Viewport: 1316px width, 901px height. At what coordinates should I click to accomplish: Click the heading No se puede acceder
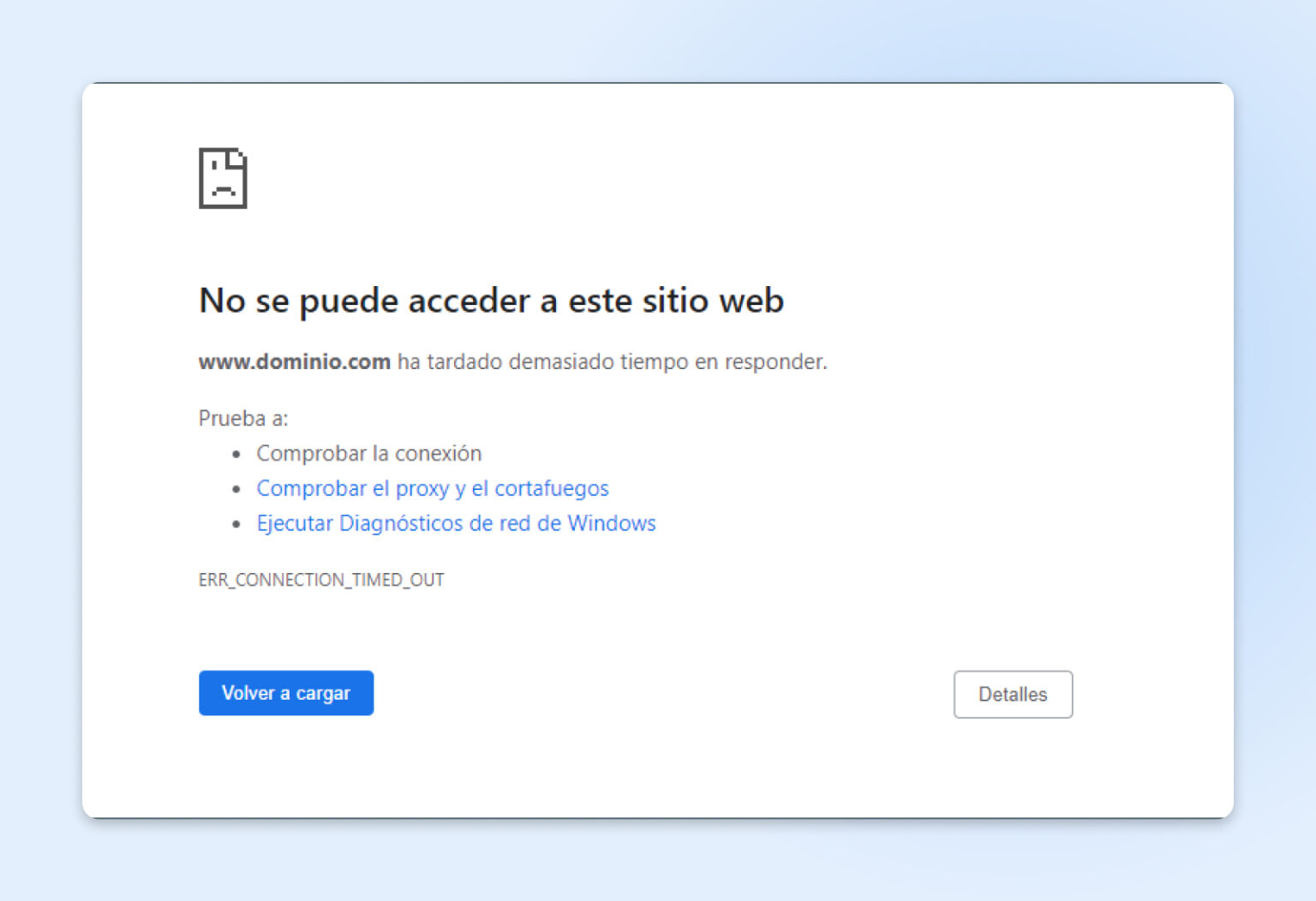point(491,301)
